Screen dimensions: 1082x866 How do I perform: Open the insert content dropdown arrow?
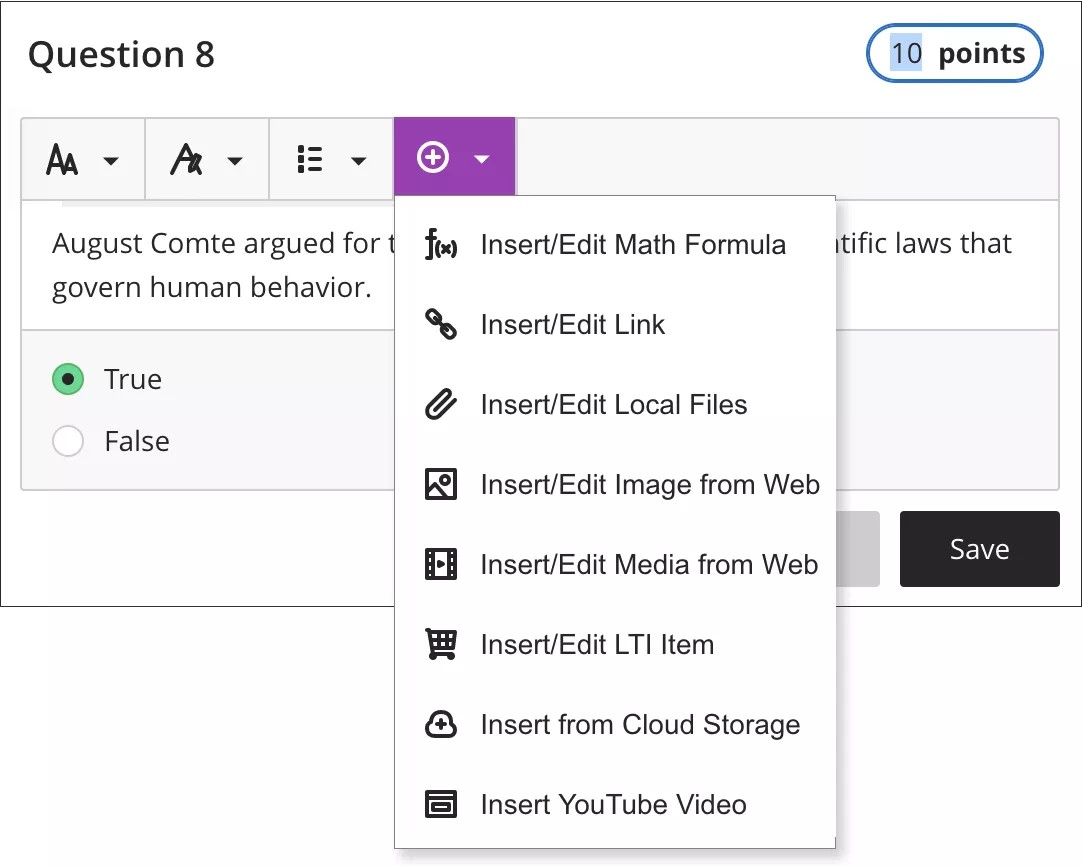coord(482,158)
